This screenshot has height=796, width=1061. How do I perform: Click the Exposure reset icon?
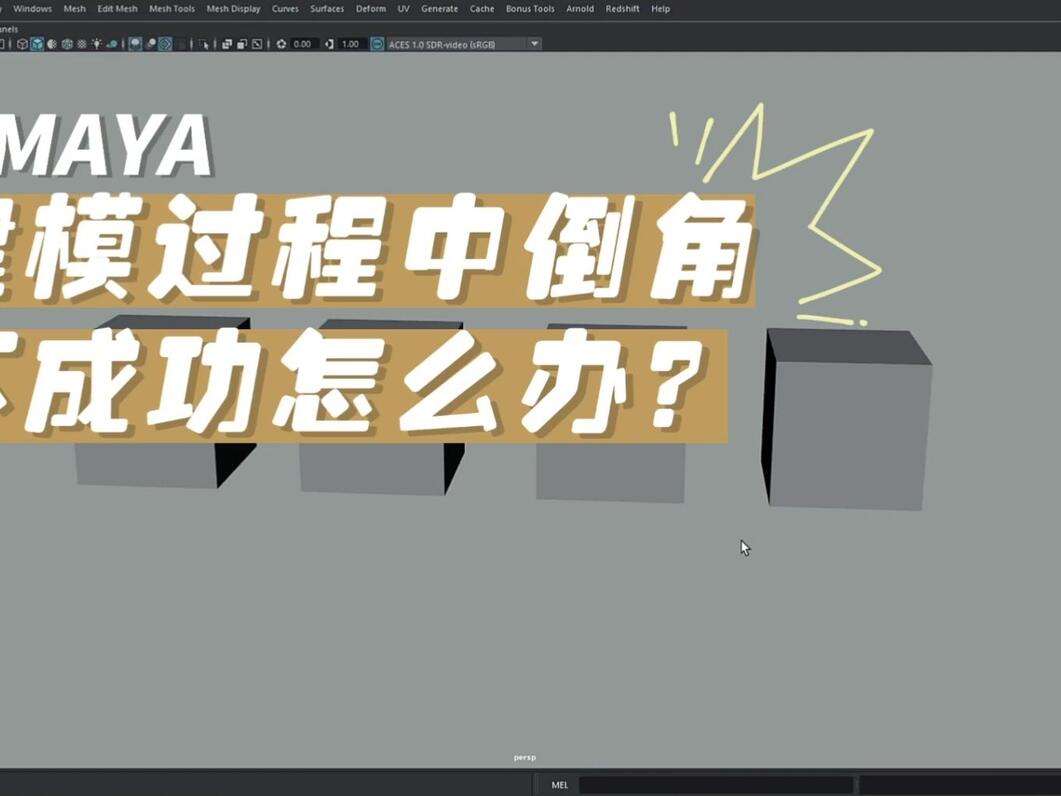[281, 44]
